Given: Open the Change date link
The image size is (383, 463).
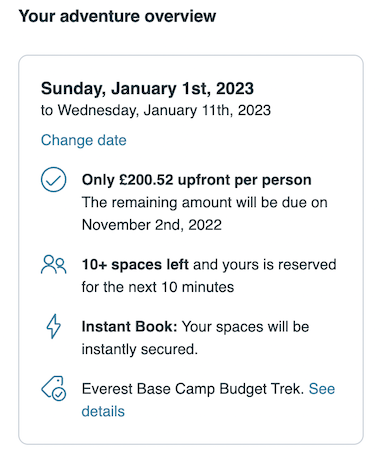Looking at the screenshot, I should pos(84,140).
